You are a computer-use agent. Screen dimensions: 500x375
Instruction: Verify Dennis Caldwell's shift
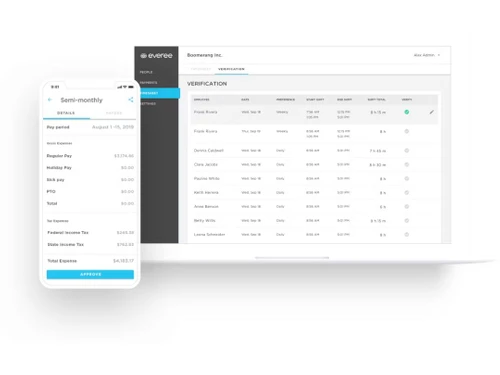click(x=407, y=151)
